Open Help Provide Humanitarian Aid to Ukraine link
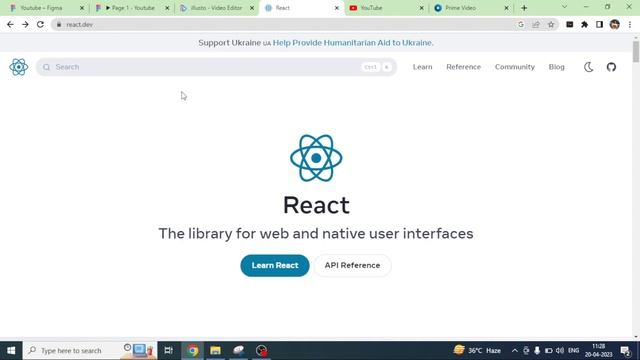Screen dimensions: 640x360 click(x=353, y=43)
